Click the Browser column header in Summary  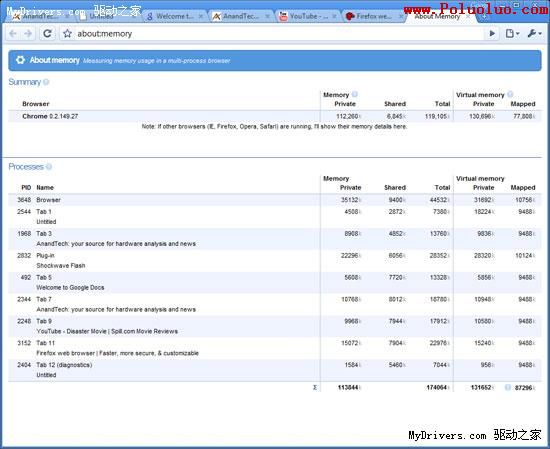tap(36, 104)
